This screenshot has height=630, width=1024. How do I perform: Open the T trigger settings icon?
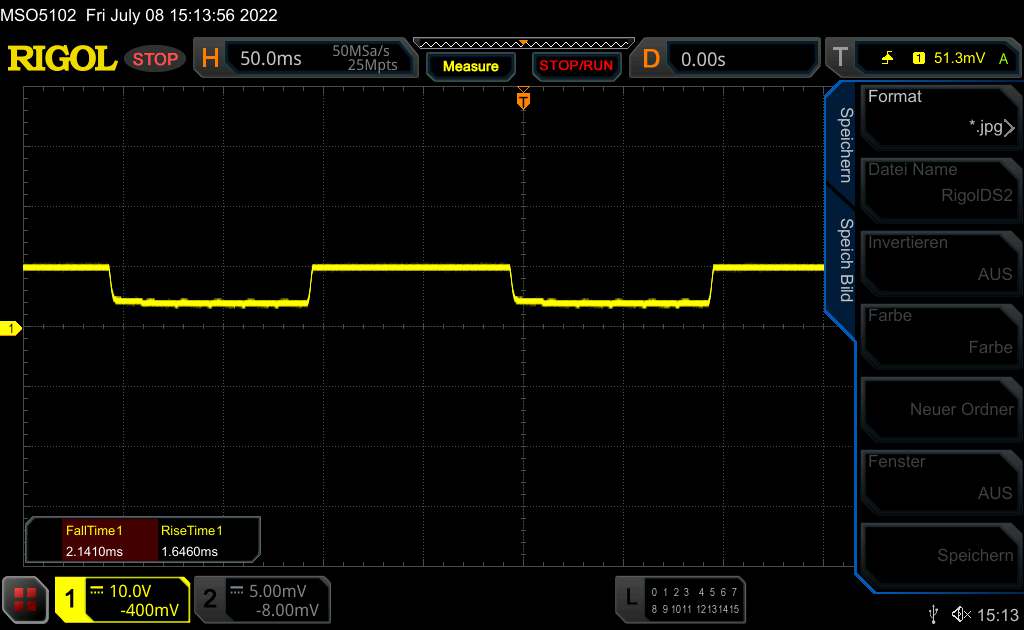coord(840,58)
